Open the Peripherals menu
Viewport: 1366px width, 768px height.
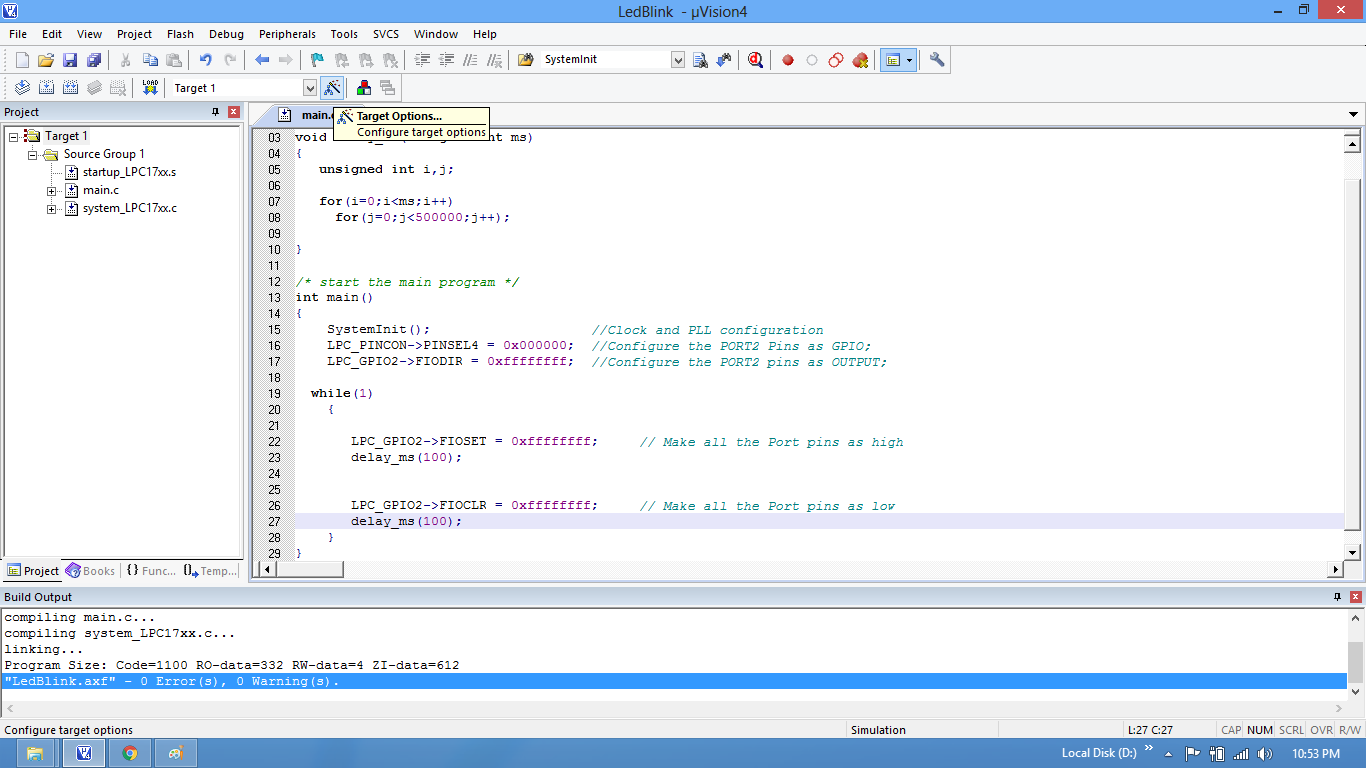(x=287, y=34)
